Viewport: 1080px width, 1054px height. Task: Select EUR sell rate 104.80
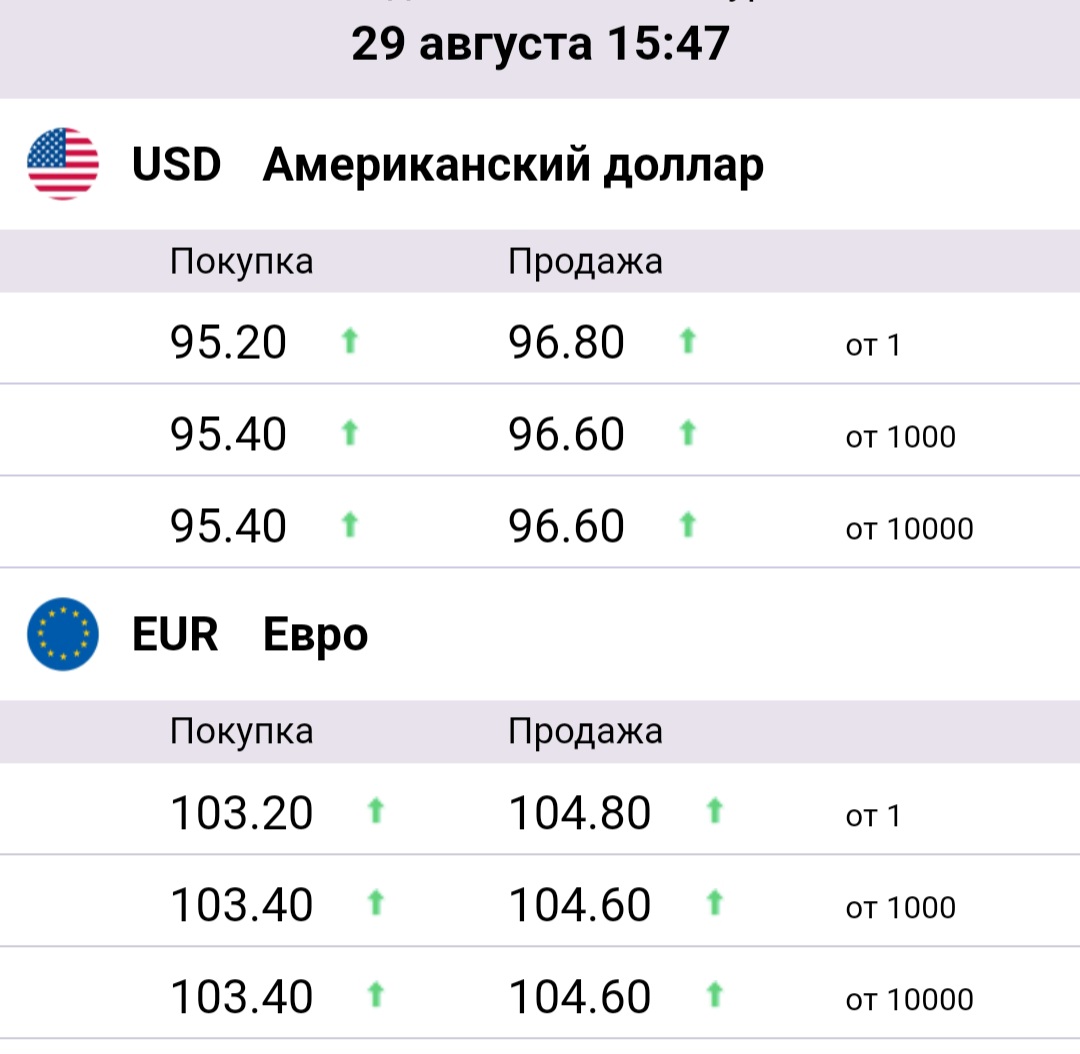(579, 813)
